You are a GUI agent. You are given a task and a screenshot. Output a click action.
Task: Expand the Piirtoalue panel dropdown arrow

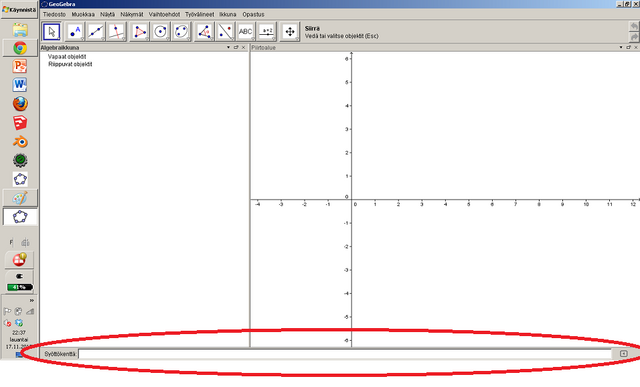(621, 47)
